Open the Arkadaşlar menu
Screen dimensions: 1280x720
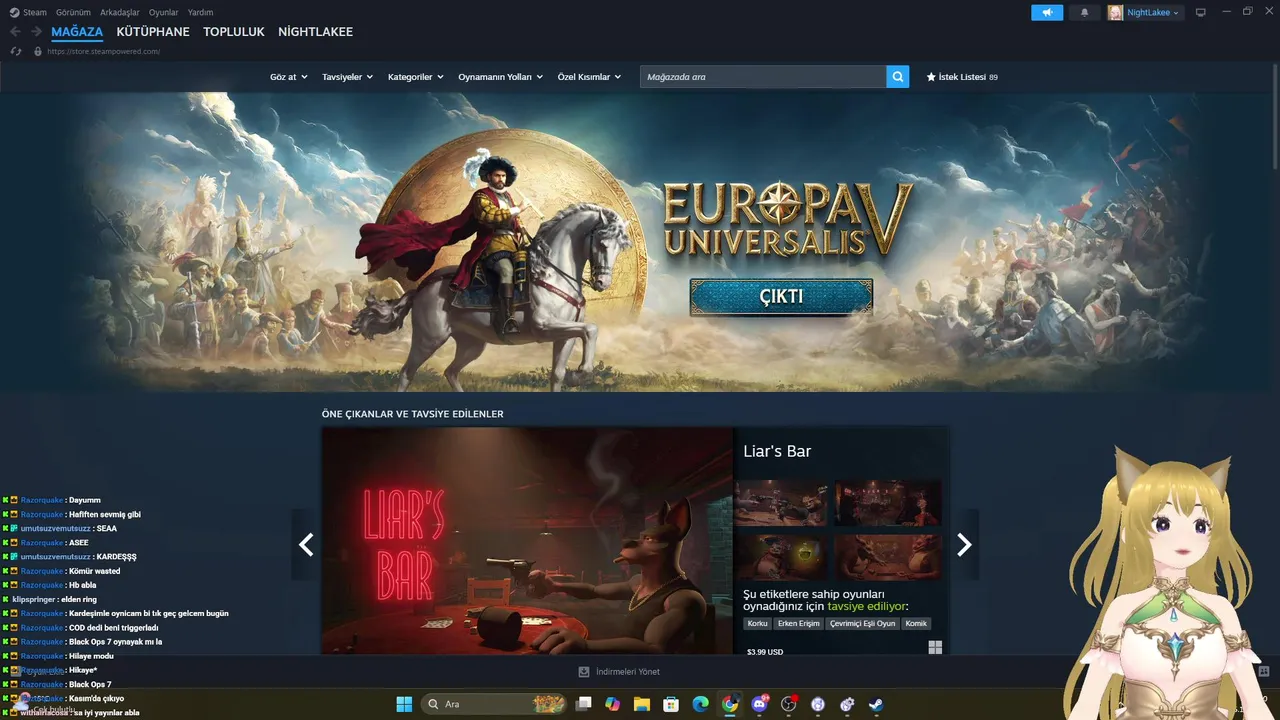point(119,12)
